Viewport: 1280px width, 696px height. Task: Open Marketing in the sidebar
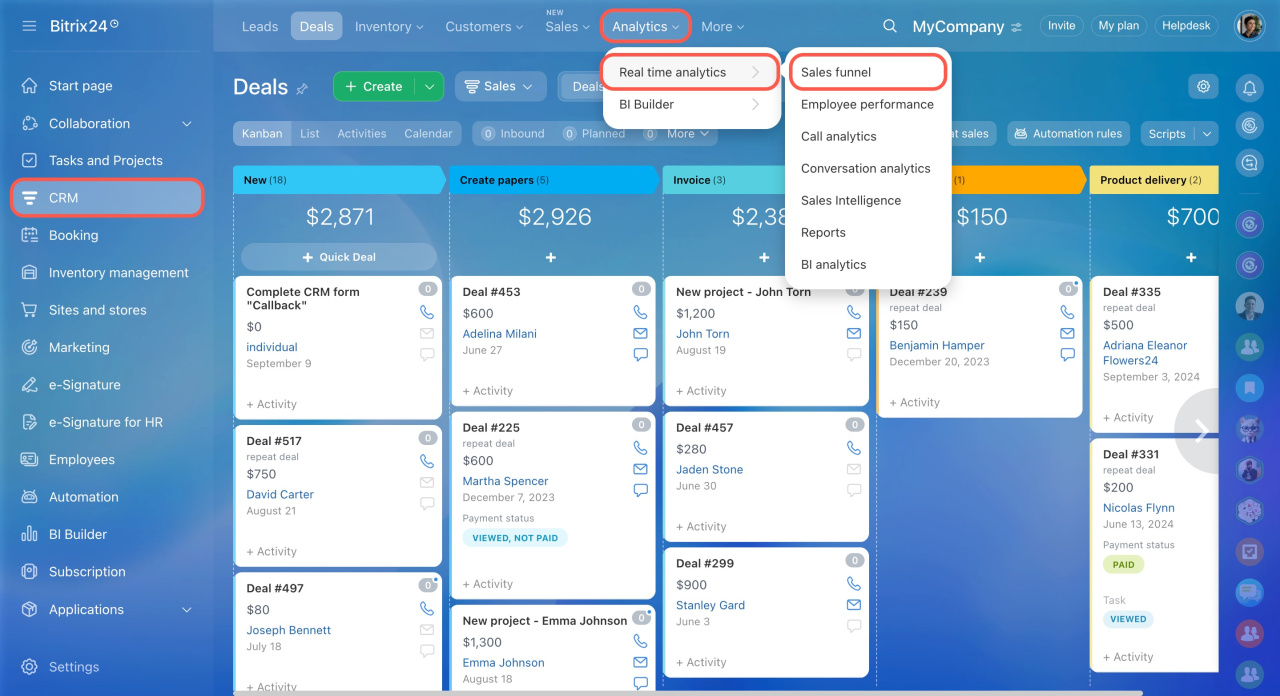(79, 347)
